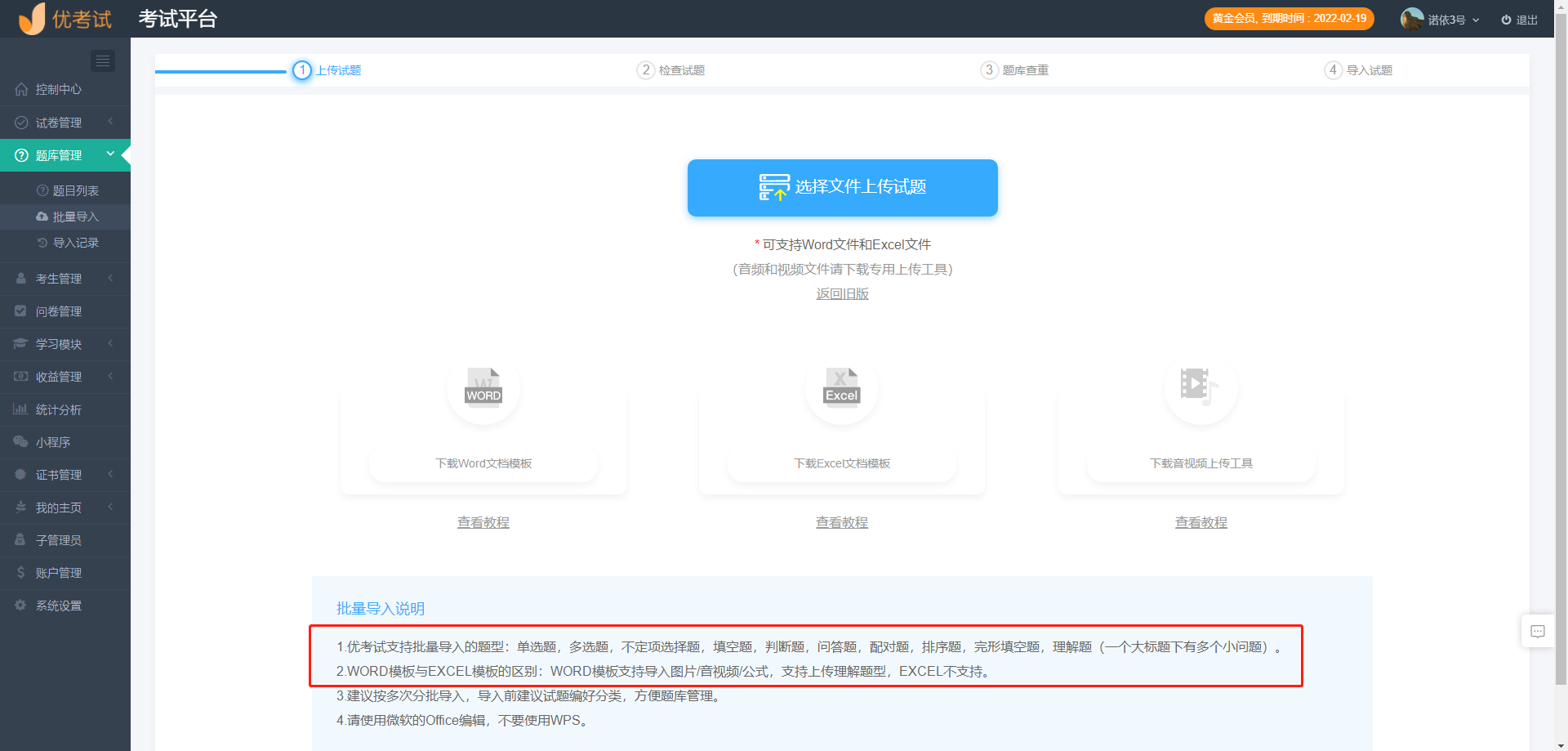Click the Excel document template icon
The image size is (1568, 751).
click(x=842, y=387)
